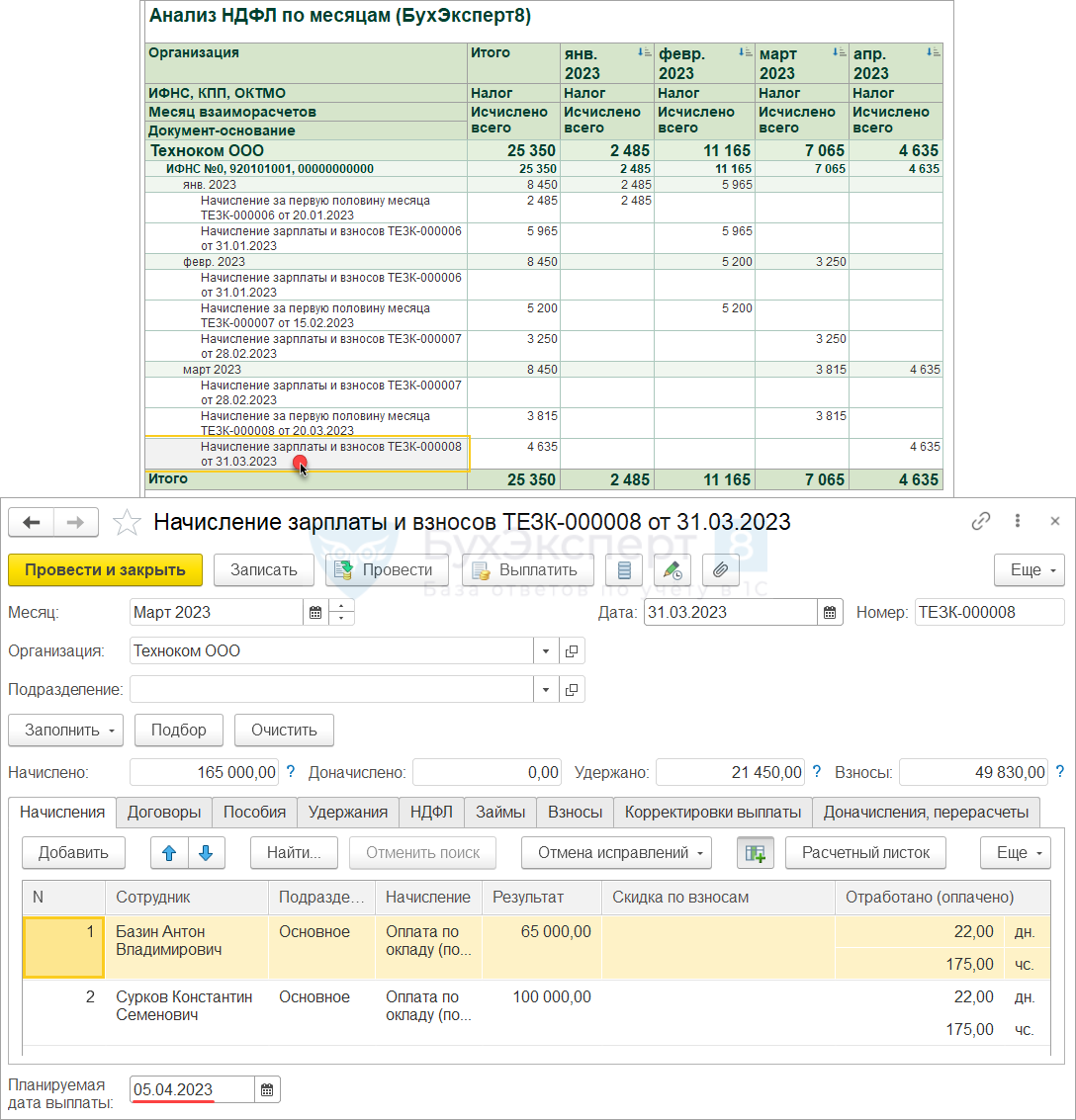Image resolution: width=1076 pixels, height=1120 pixels.
Task: Click the Номер input field
Action: 989,613
